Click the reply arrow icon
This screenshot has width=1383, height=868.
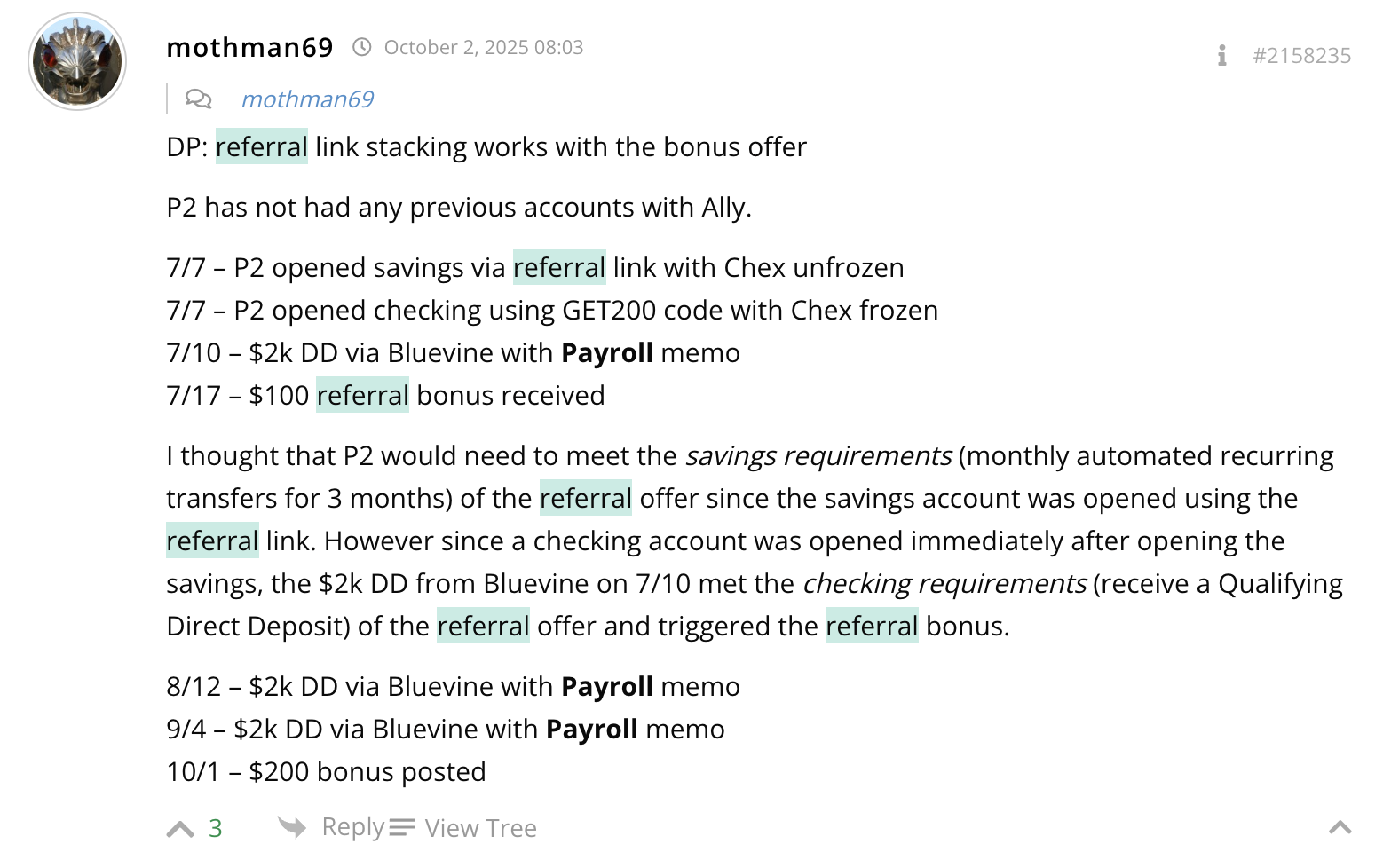click(291, 827)
